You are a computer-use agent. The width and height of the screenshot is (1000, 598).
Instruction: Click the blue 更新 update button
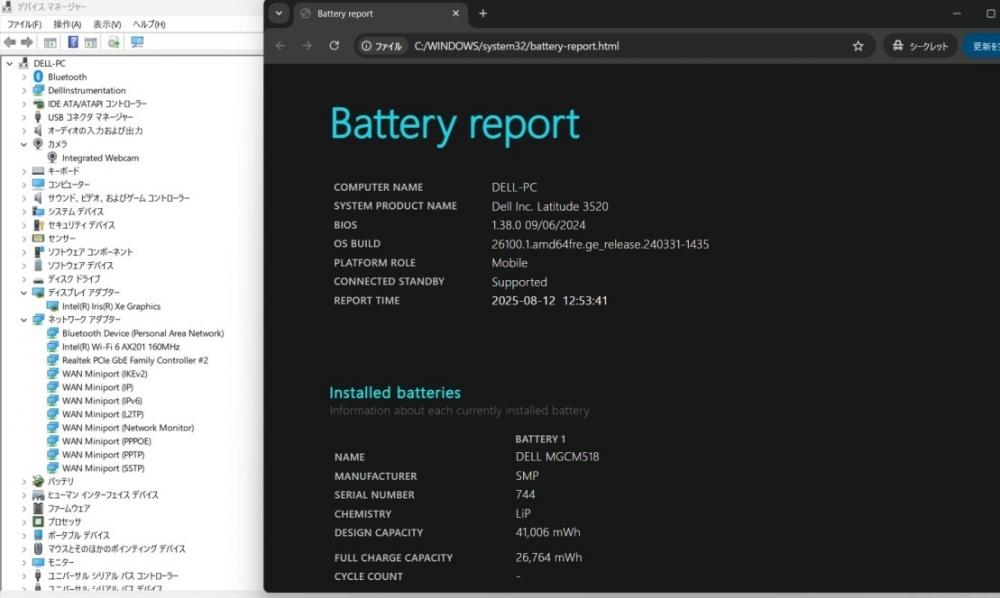pos(982,46)
